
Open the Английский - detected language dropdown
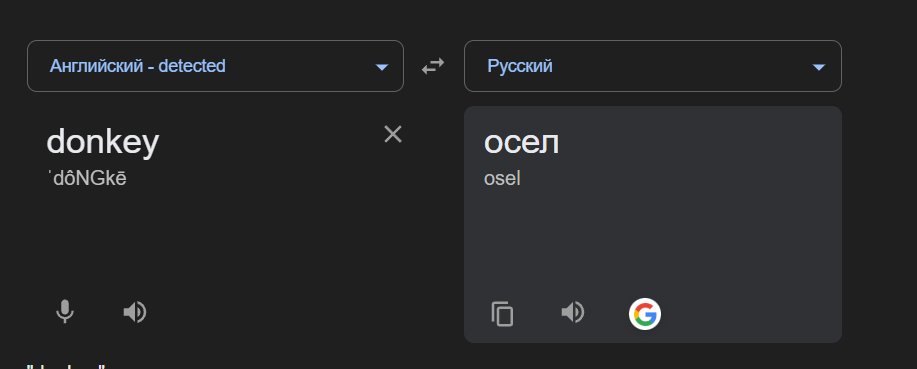(215, 66)
